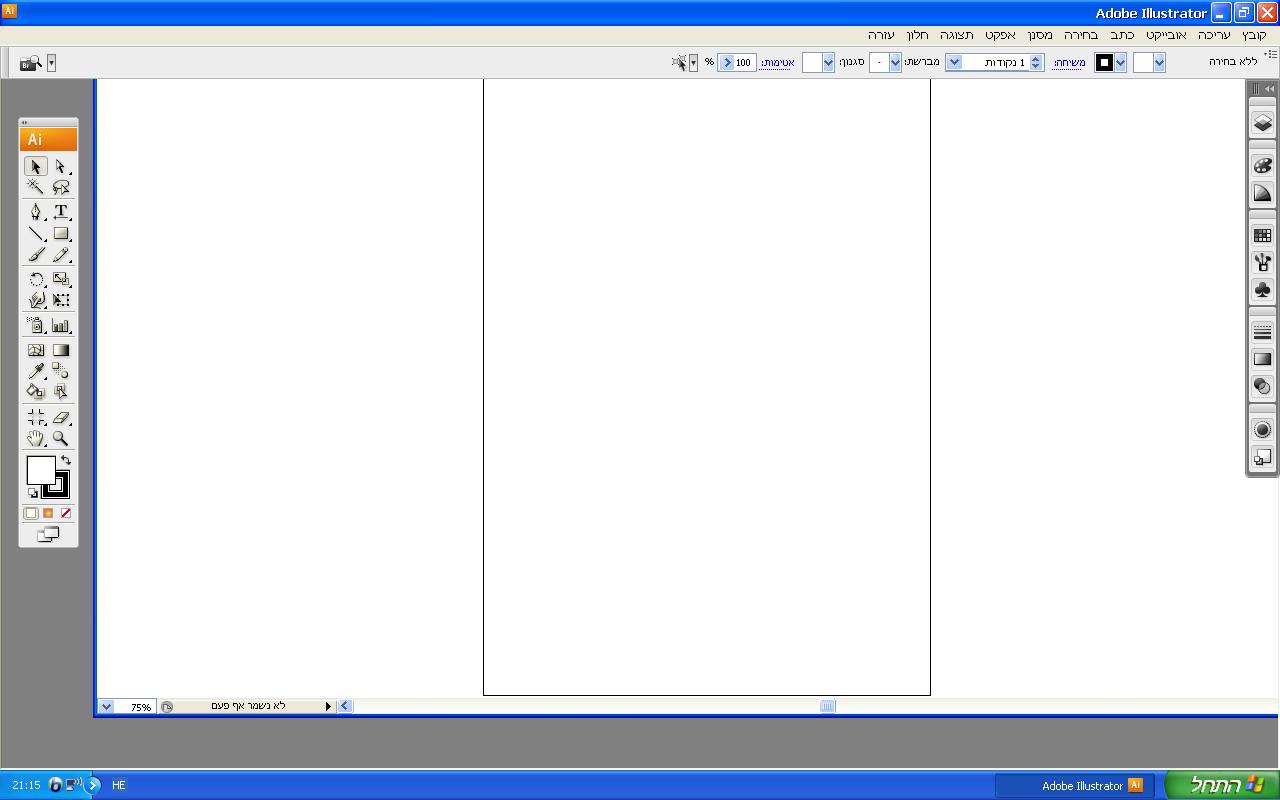The width and height of the screenshot is (1280, 800).
Task: Open the אובייקט (Object) menu
Action: 1166,35
